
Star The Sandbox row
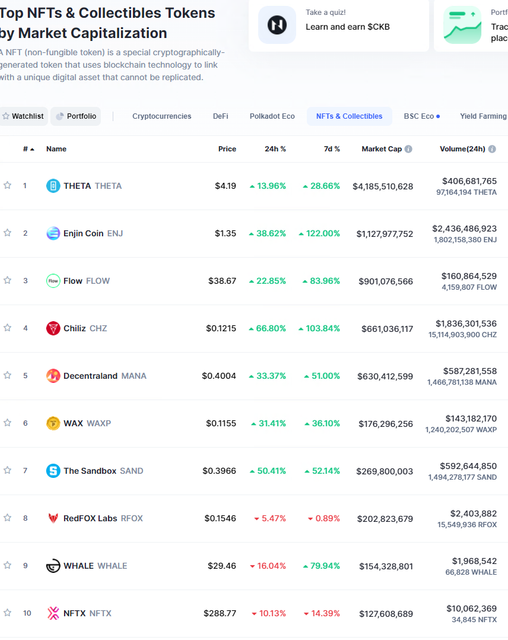point(7,470)
